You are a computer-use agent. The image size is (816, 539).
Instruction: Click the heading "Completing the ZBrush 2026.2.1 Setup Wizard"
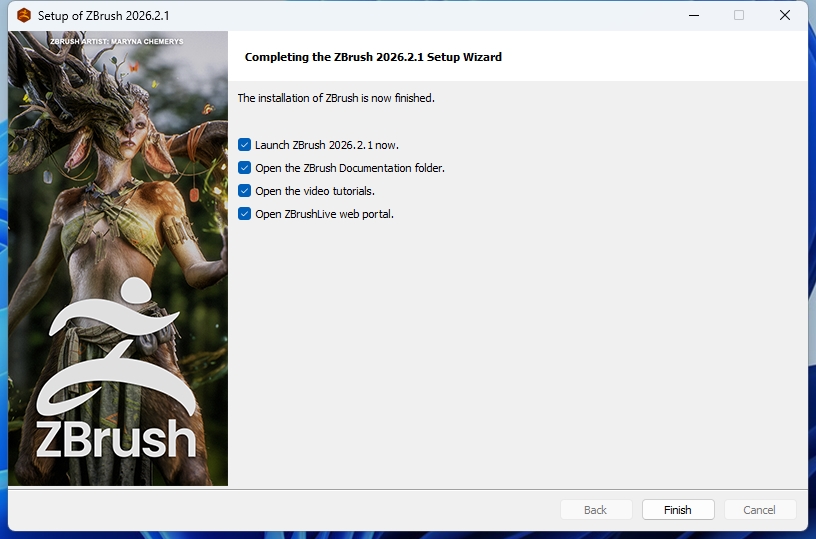pyautogui.click(x=373, y=57)
